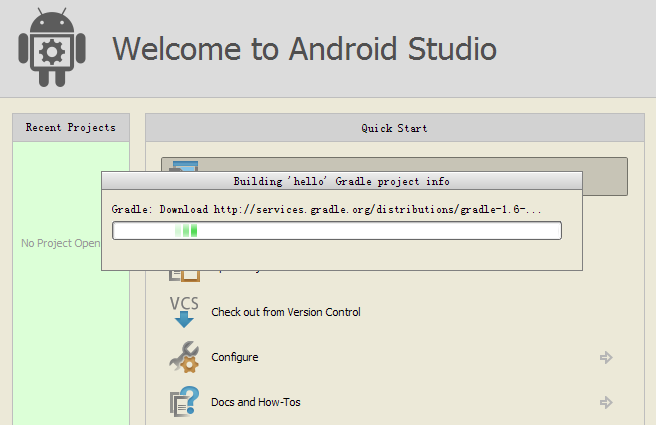
Task: Click the Recent Projects panel header
Action: 71,128
